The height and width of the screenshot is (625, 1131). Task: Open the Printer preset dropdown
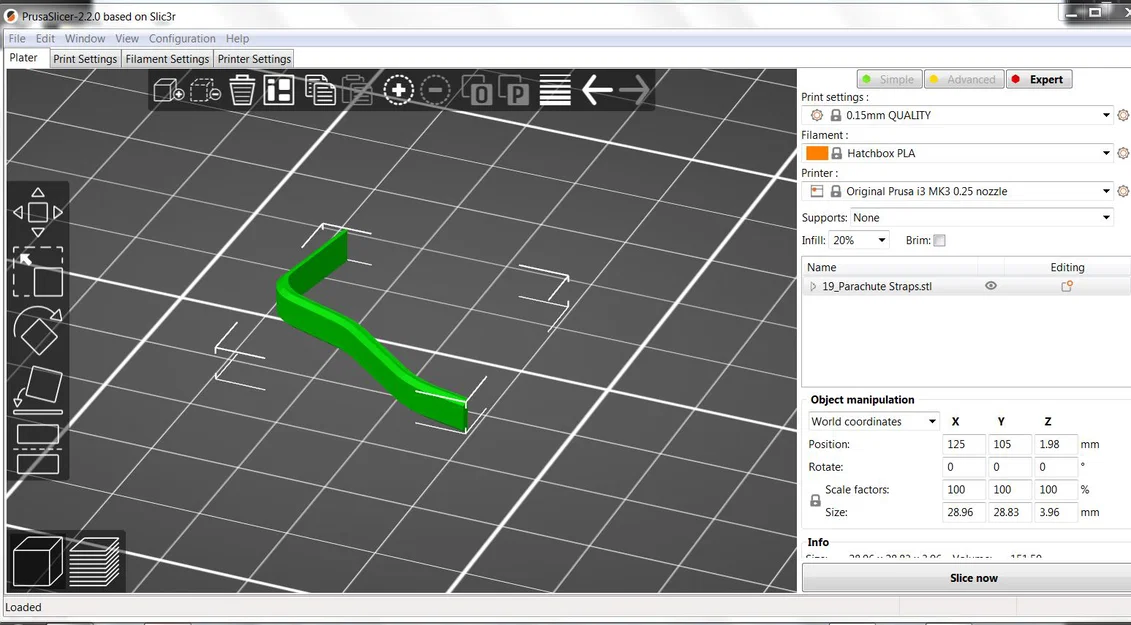point(1106,191)
